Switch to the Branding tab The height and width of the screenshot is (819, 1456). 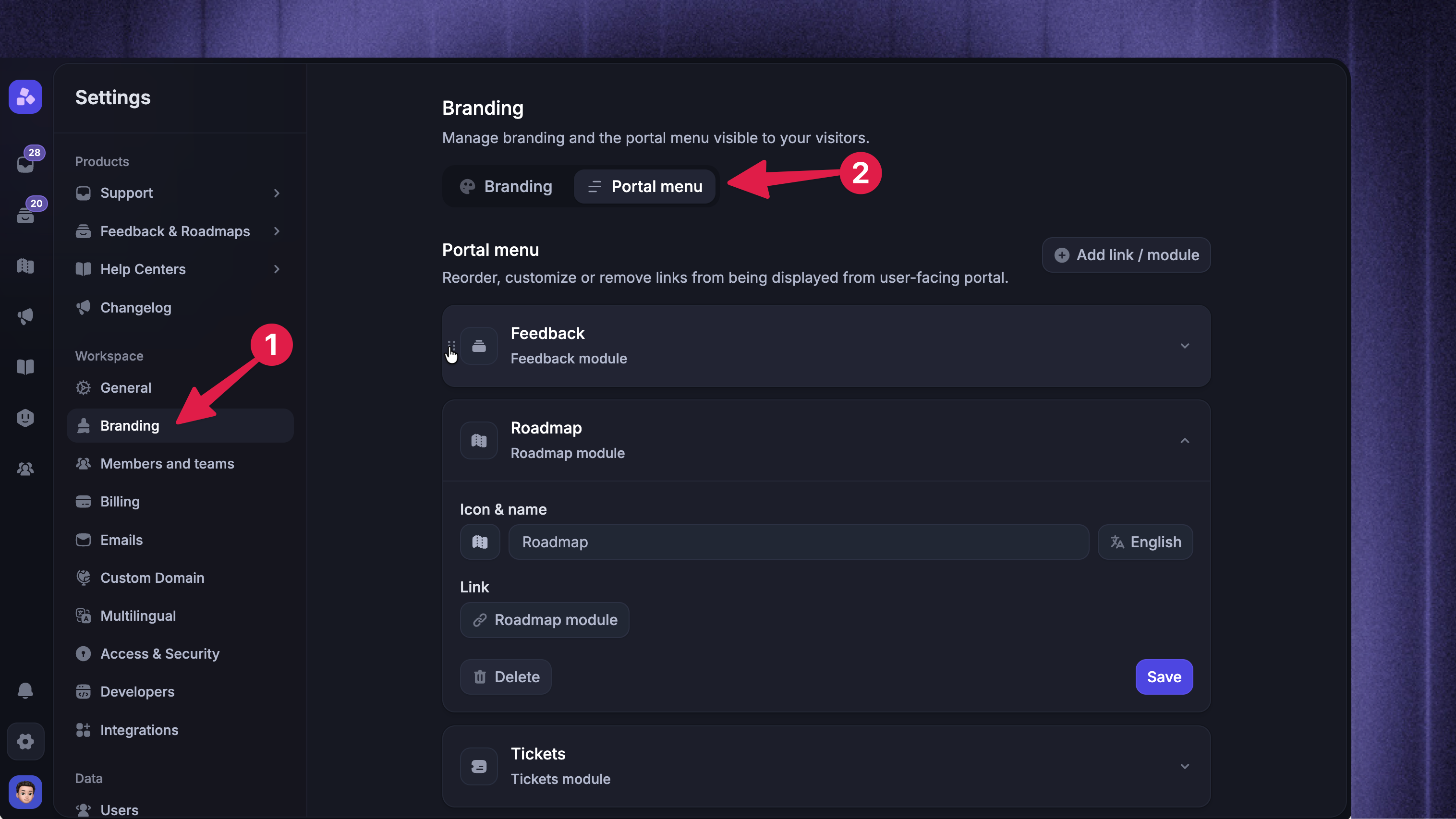[507, 187]
